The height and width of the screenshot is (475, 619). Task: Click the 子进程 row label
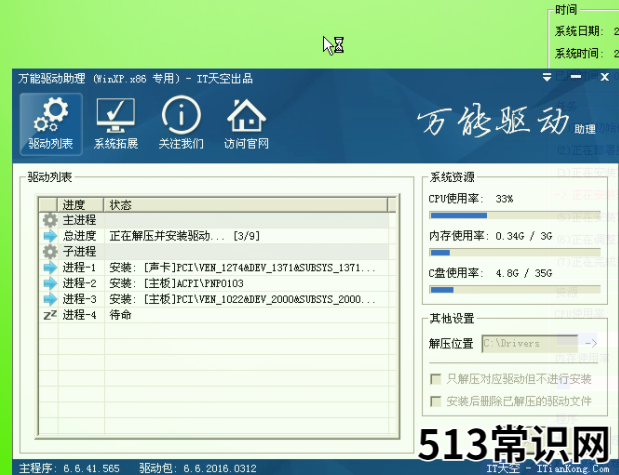(79, 252)
